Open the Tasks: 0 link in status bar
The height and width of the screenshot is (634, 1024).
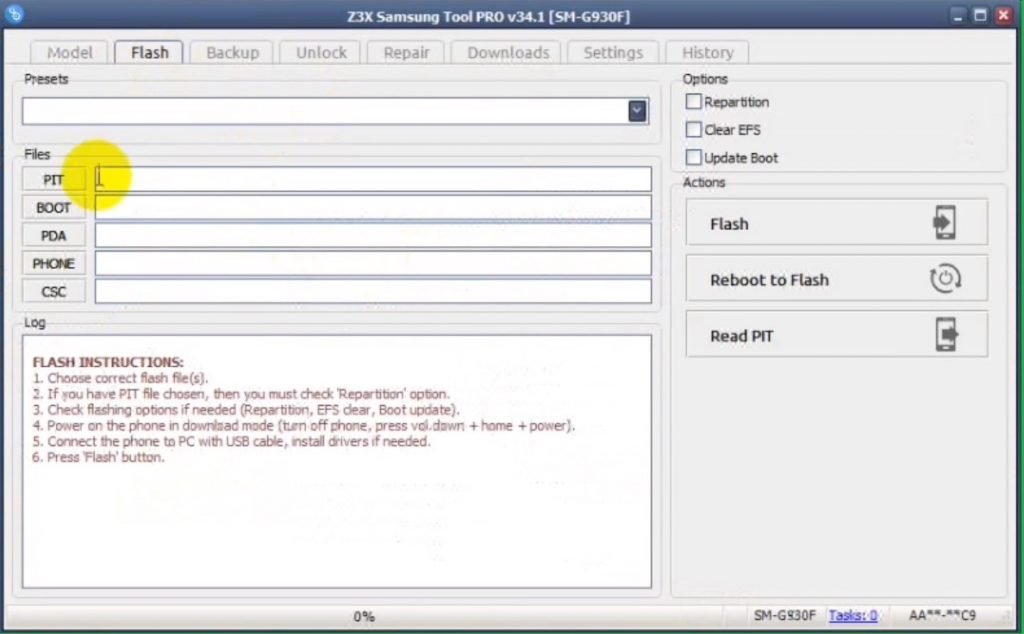pyautogui.click(x=853, y=616)
